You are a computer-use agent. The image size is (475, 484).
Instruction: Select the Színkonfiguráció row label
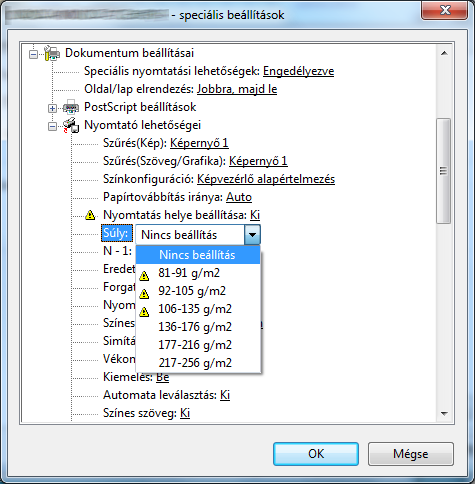pyautogui.click(x=148, y=179)
